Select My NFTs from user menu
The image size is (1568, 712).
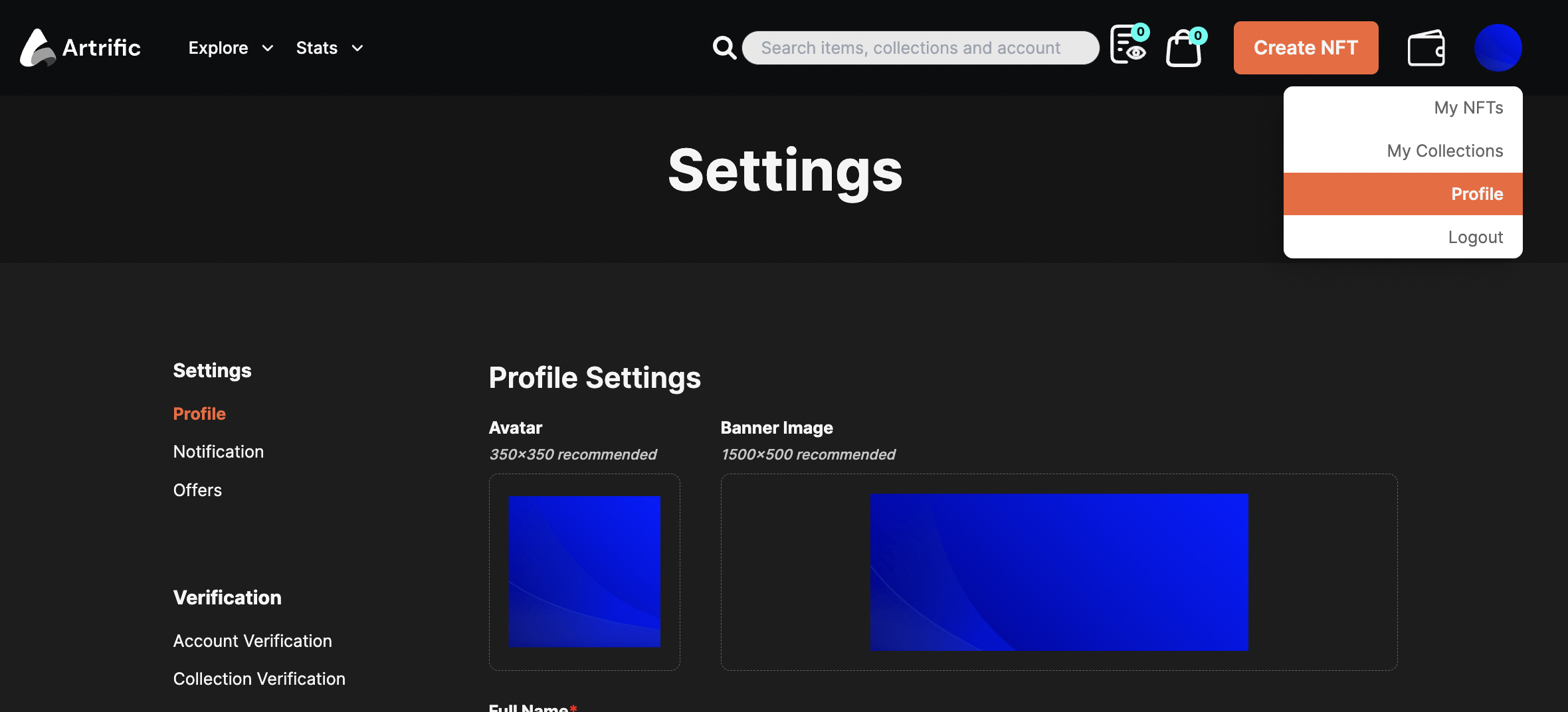click(1468, 108)
